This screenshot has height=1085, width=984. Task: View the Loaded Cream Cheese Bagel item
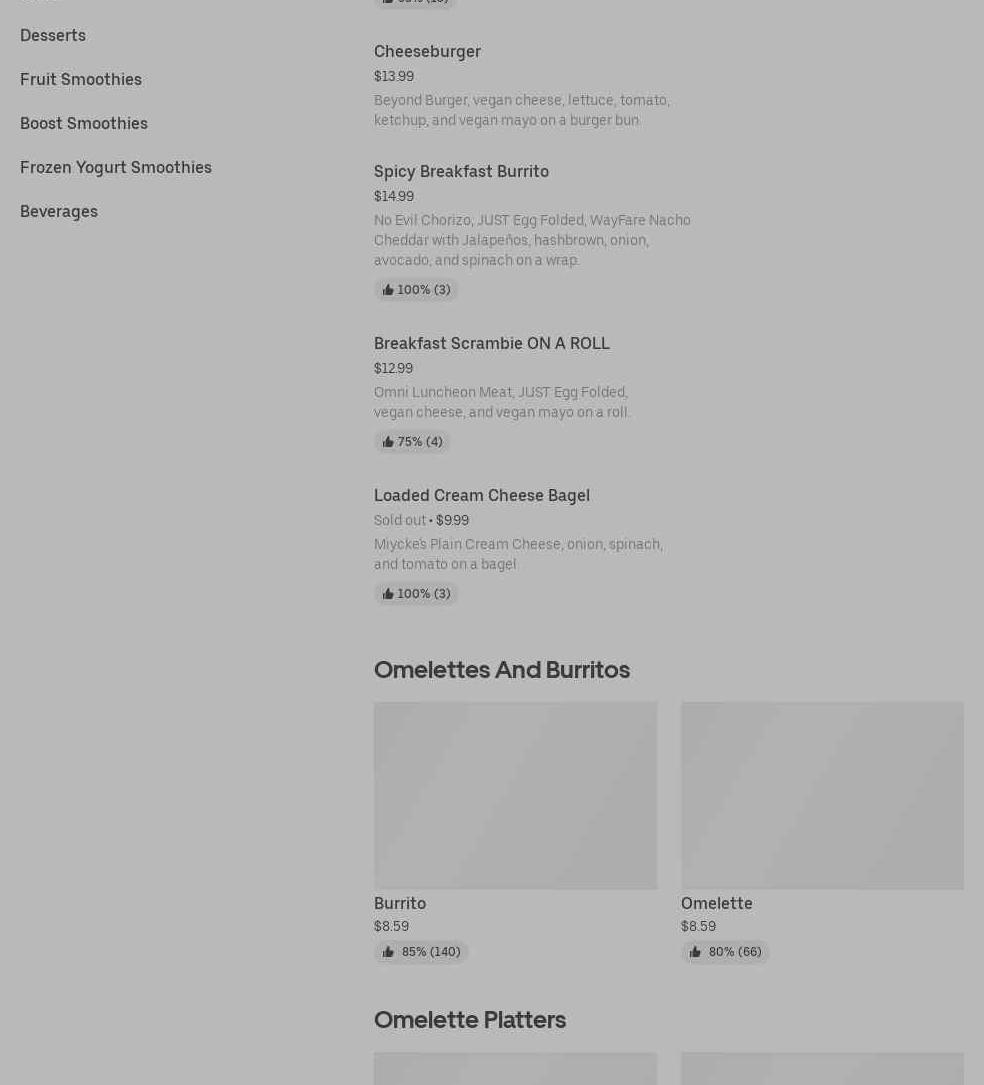tap(481, 495)
